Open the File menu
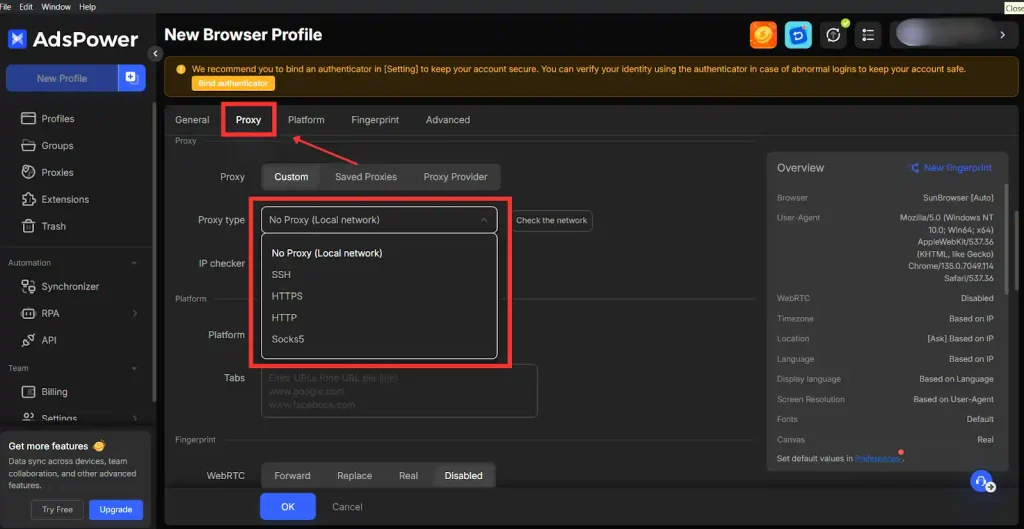 point(6,7)
